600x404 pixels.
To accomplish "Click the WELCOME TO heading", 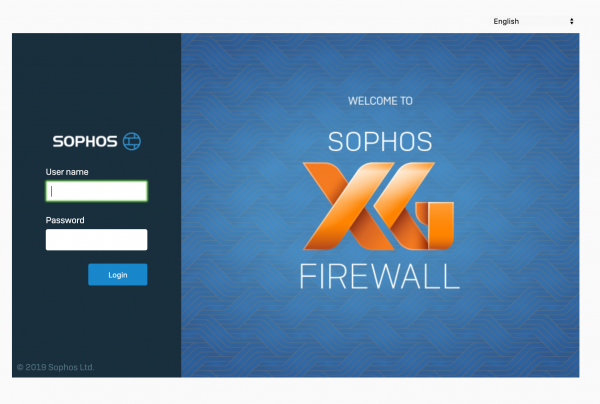I will (380, 101).
